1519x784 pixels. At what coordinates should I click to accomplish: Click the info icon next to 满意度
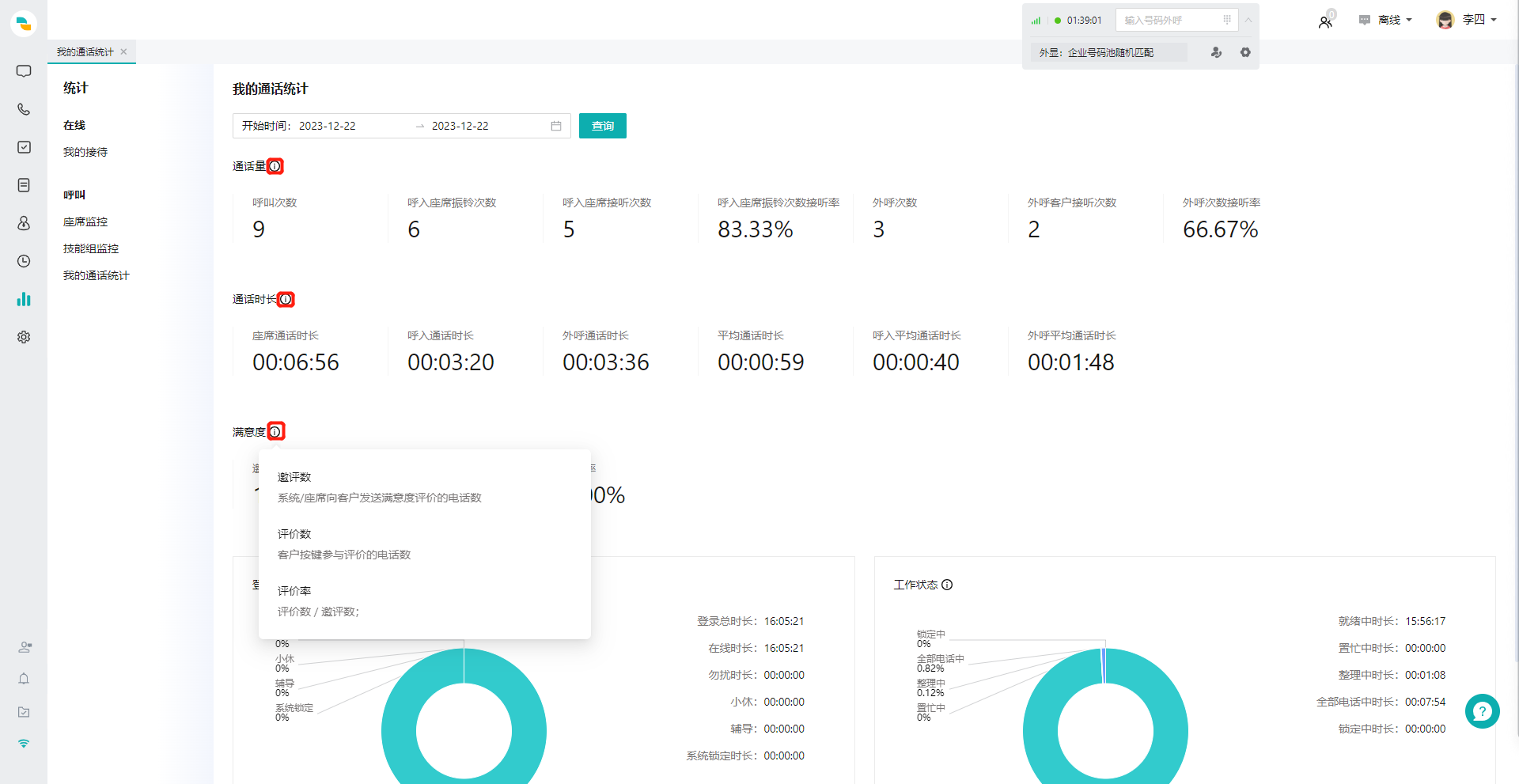point(275,431)
